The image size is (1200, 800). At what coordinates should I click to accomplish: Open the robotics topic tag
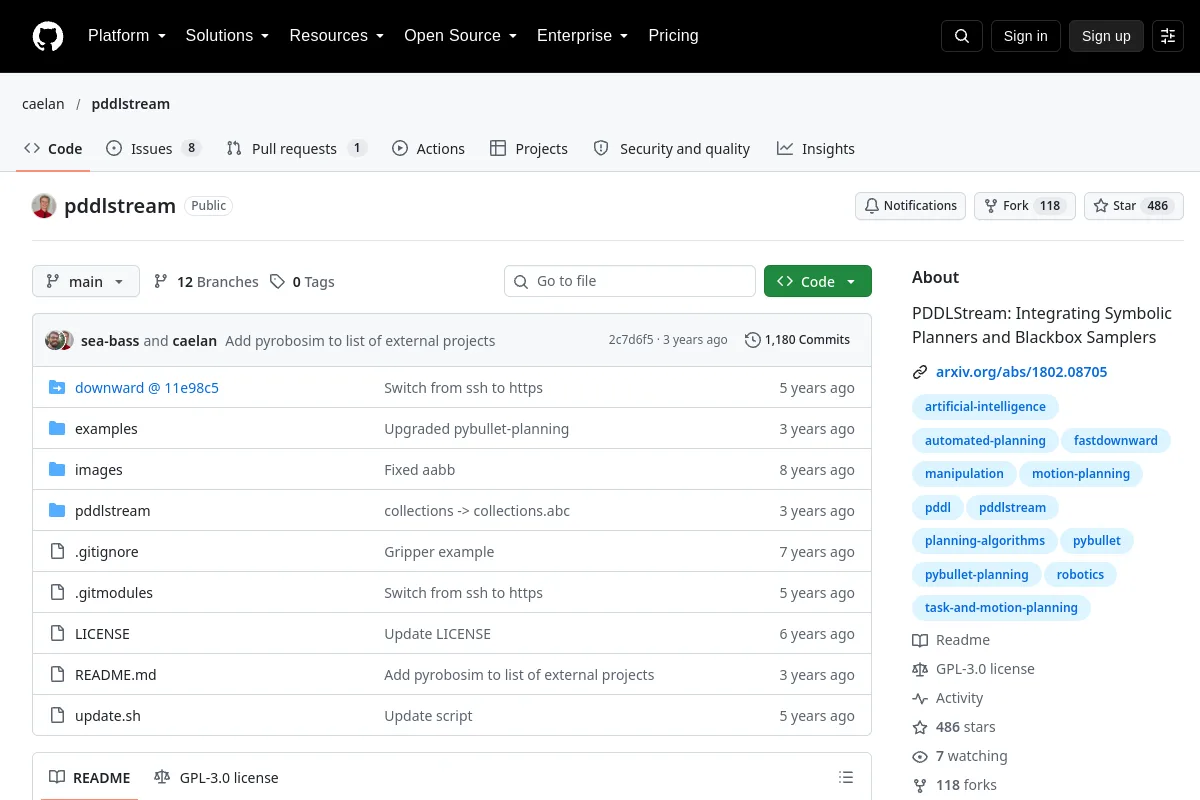[x=1080, y=575]
